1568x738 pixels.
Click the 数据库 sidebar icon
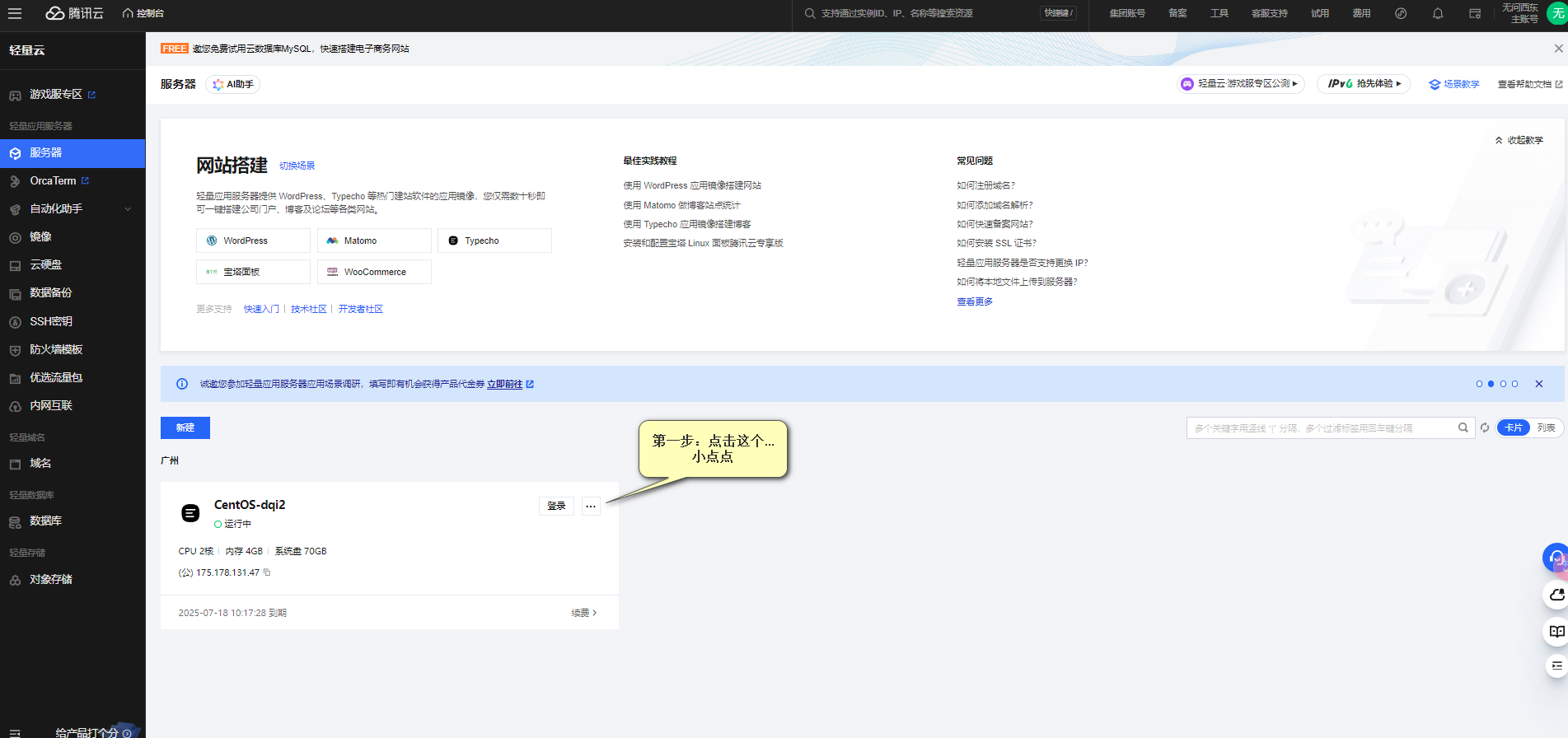[15, 522]
